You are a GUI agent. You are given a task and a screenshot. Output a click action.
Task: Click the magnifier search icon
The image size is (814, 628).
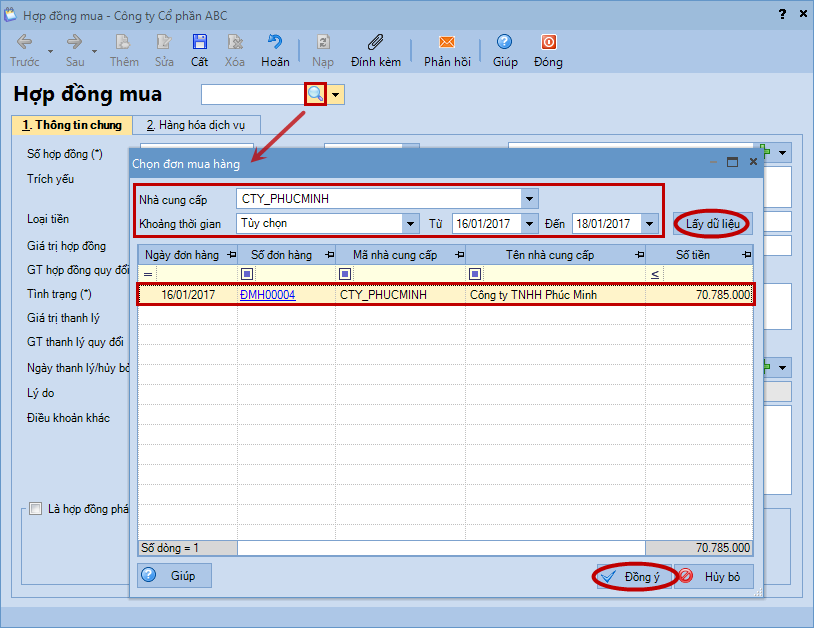click(315, 94)
